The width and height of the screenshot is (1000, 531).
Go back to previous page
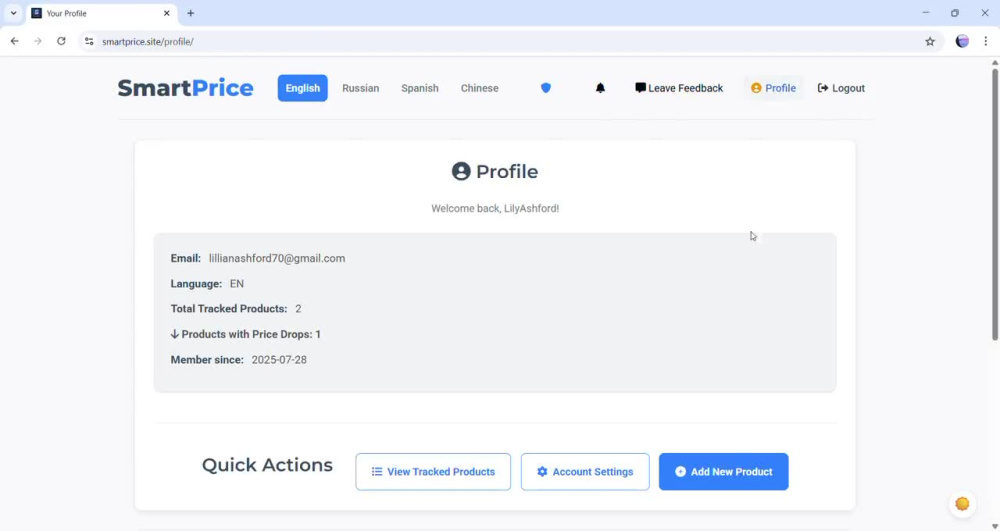point(15,41)
